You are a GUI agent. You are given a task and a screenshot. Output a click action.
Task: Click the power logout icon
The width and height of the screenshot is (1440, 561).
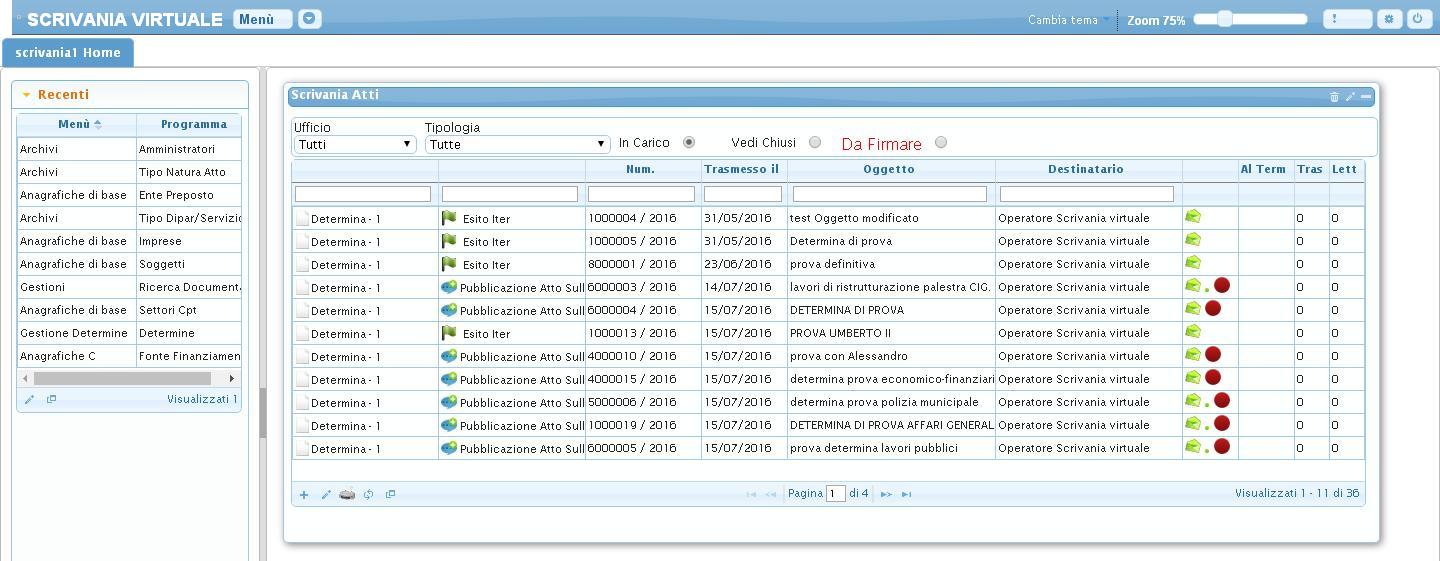point(1418,19)
